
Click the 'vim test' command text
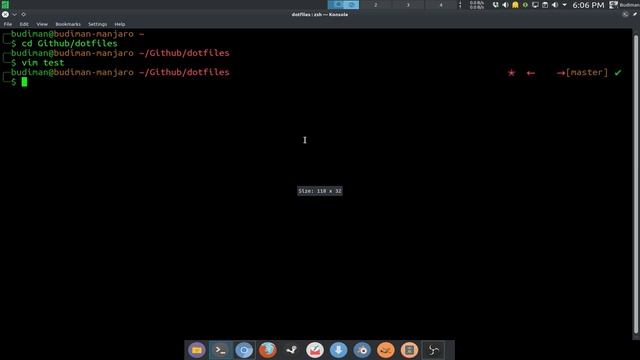pos(43,62)
